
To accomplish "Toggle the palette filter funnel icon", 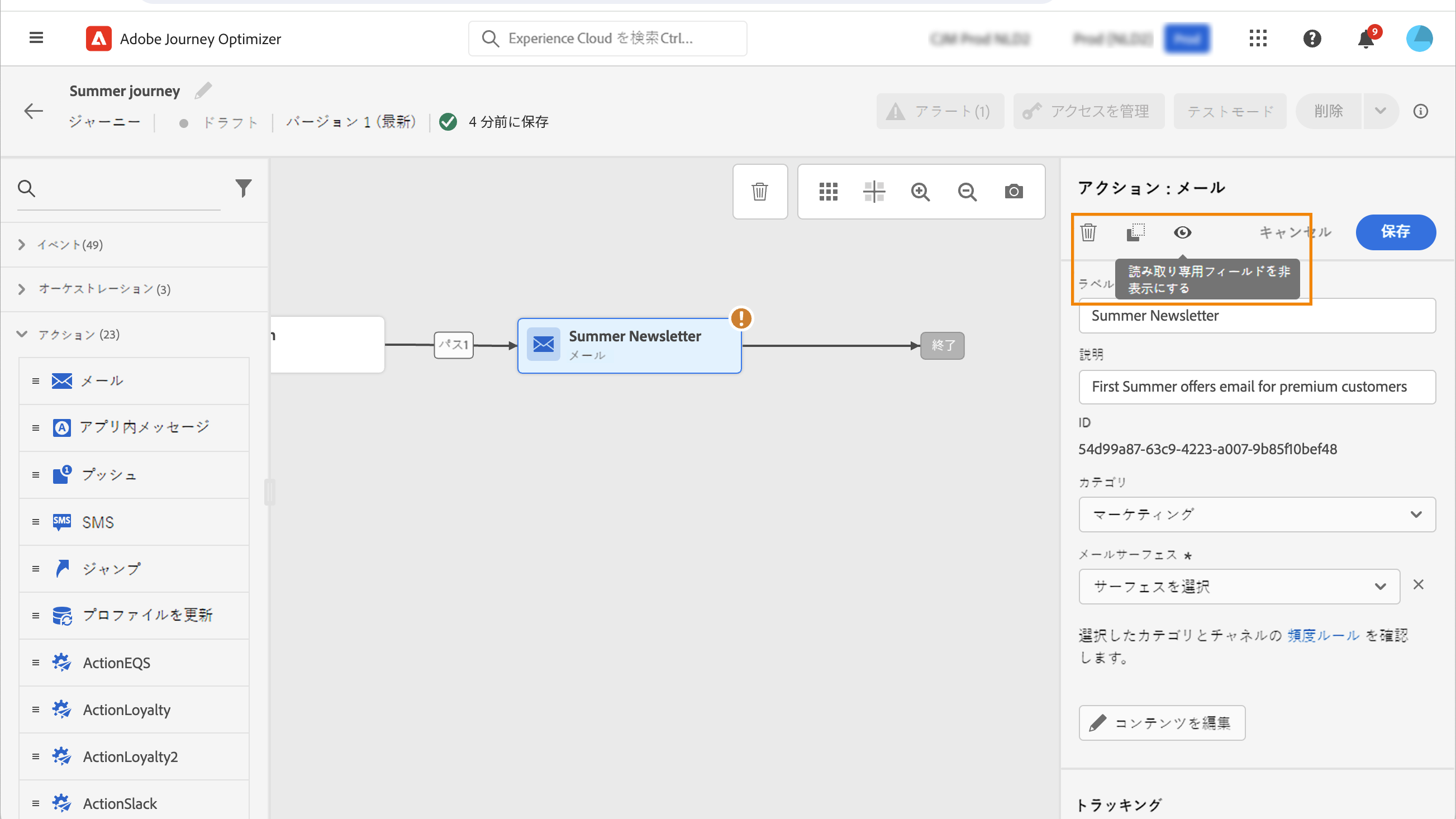I will click(x=243, y=188).
